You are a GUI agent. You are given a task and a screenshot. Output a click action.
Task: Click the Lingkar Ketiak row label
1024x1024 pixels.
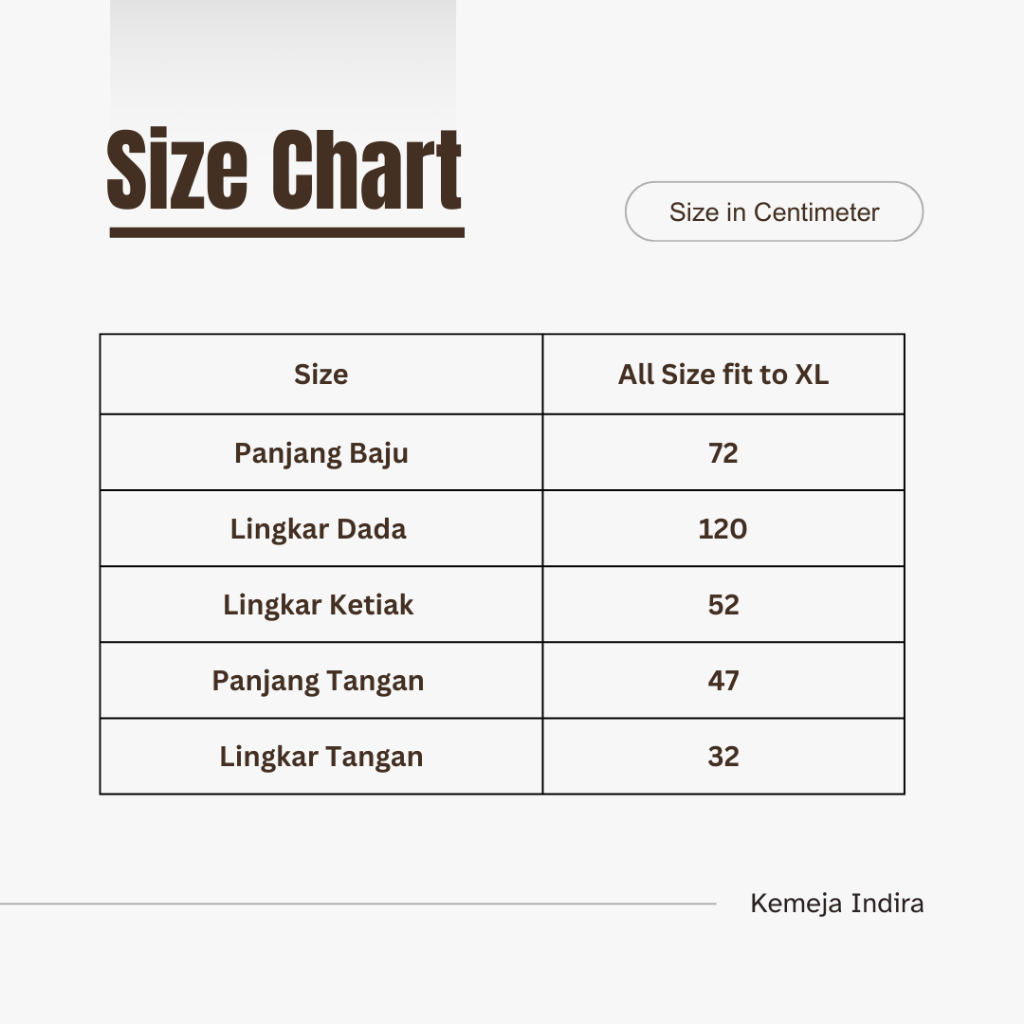[x=318, y=605]
